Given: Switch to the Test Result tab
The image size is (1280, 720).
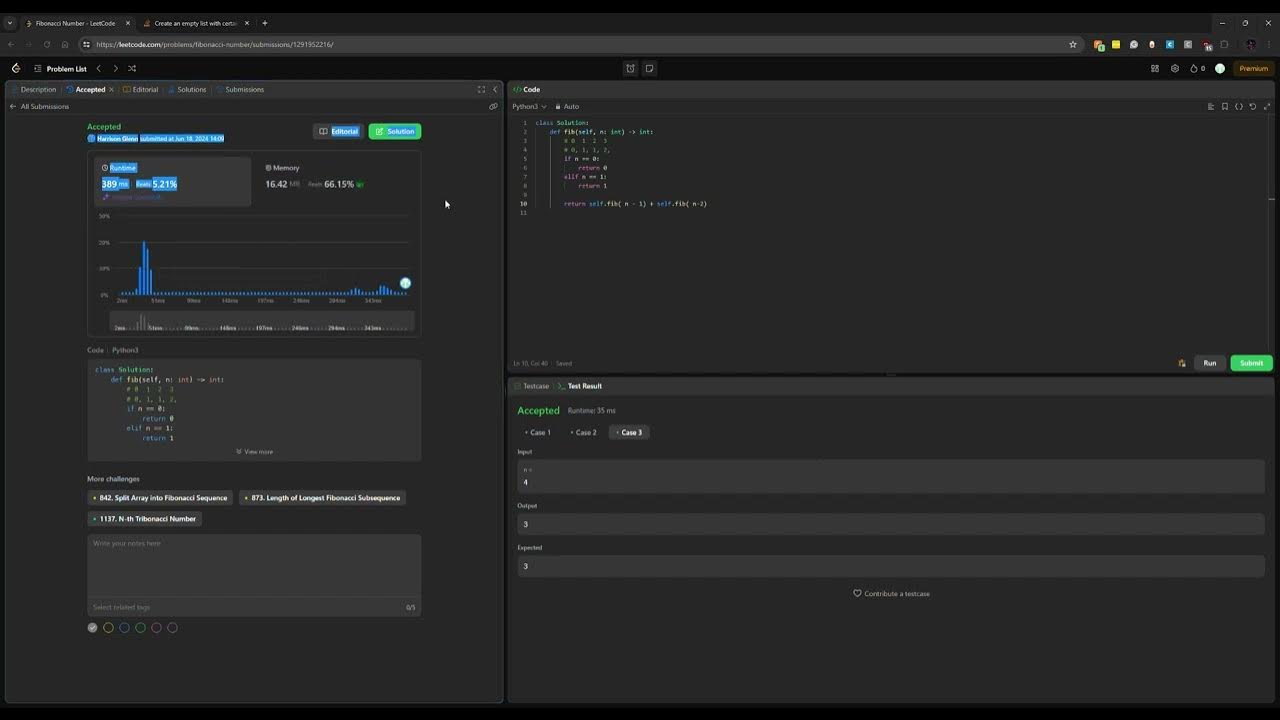Looking at the screenshot, I should (580, 386).
